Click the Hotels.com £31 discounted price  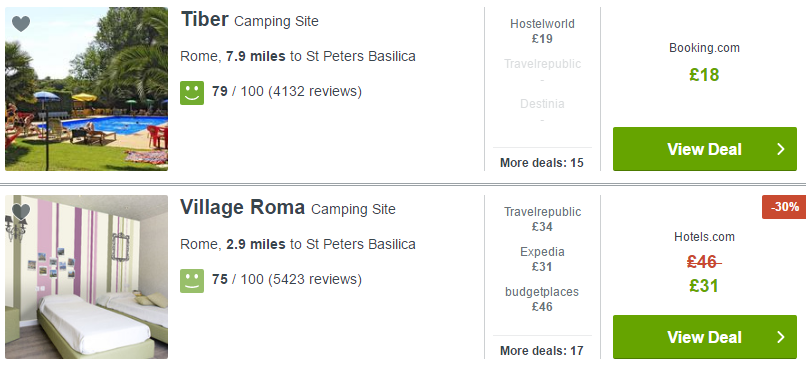click(704, 286)
